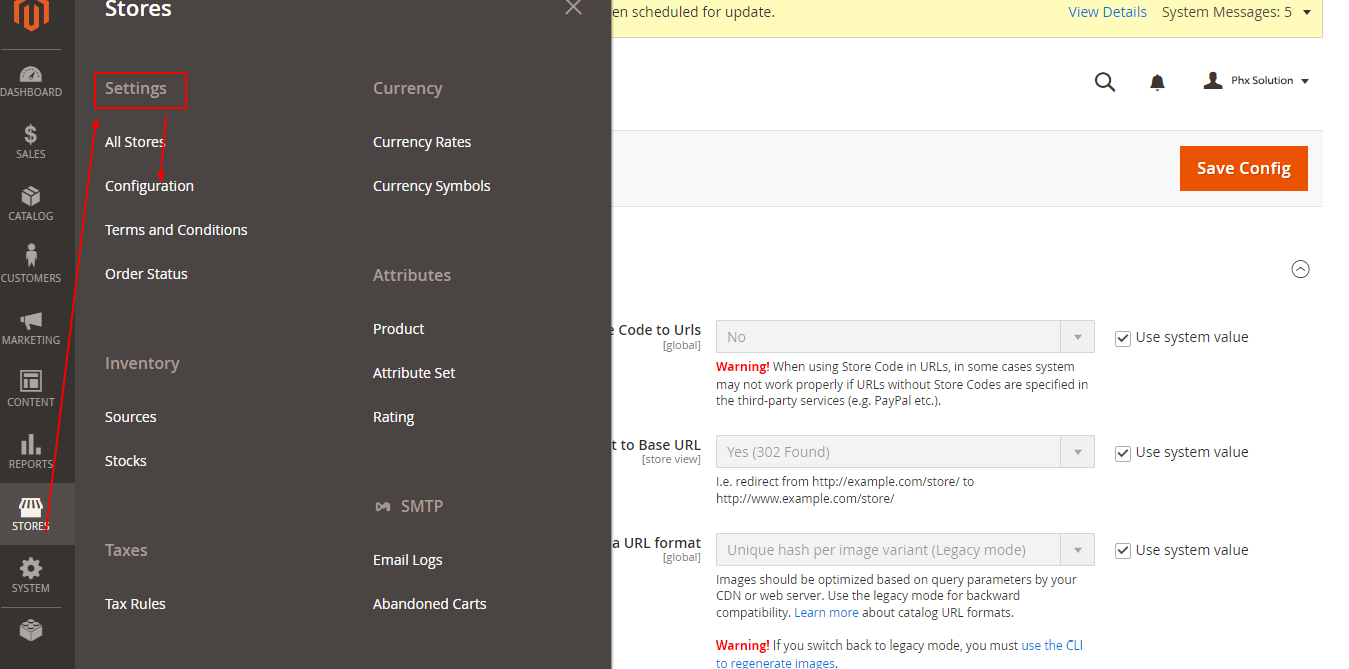Open the notifications bell icon
Image resolution: width=1349 pixels, height=669 pixels.
click(1157, 82)
